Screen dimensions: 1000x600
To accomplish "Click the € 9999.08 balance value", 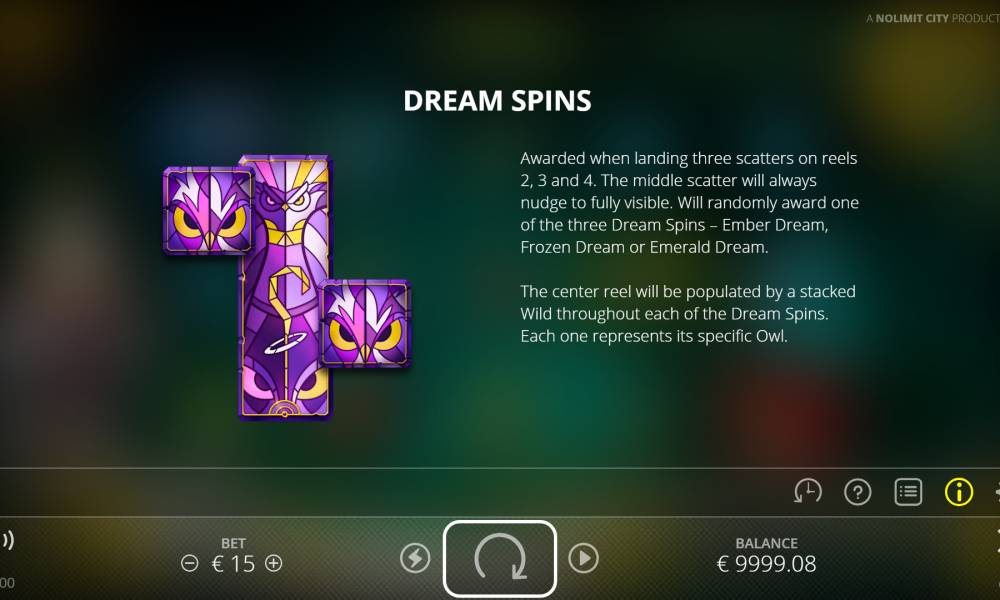I will (x=766, y=564).
